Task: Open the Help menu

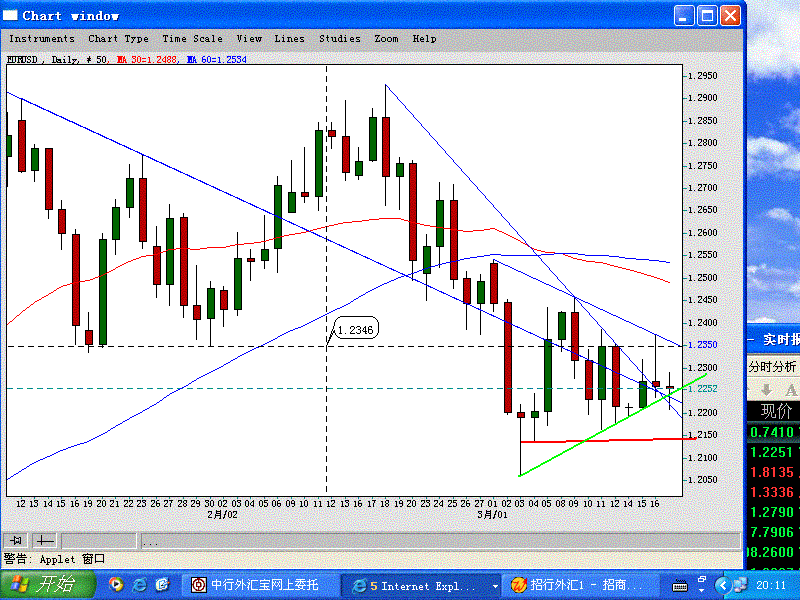Action: [x=424, y=39]
